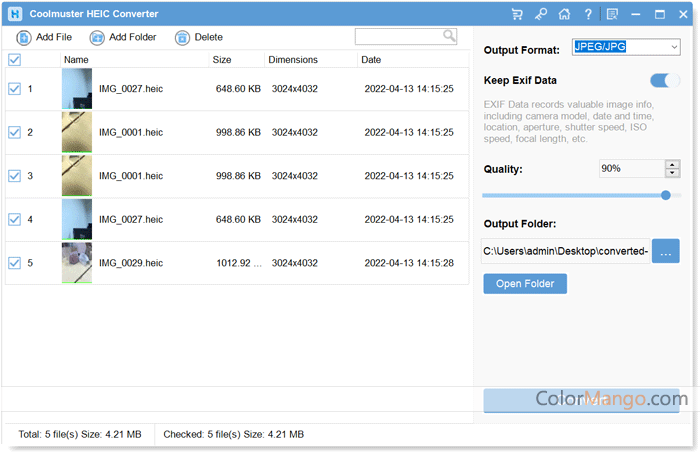700x453 pixels.
Task: Uncheck the checkbox for row 1
Action: [x=14, y=89]
